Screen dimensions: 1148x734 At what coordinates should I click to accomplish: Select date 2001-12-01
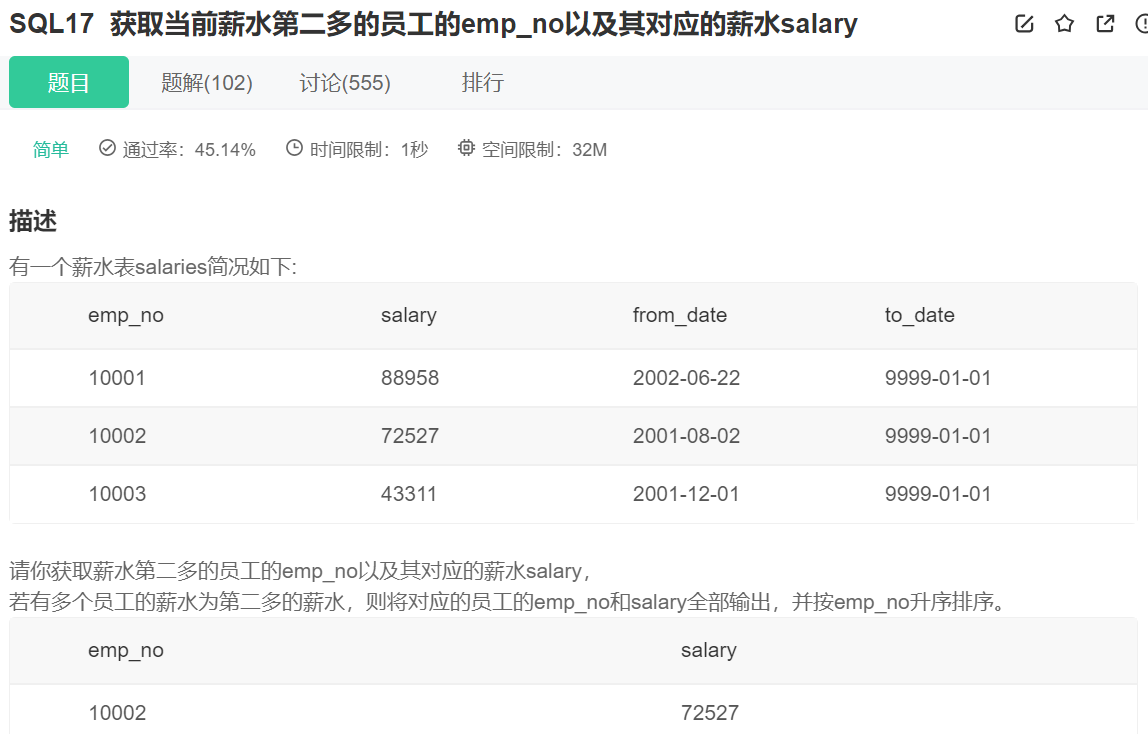686,494
